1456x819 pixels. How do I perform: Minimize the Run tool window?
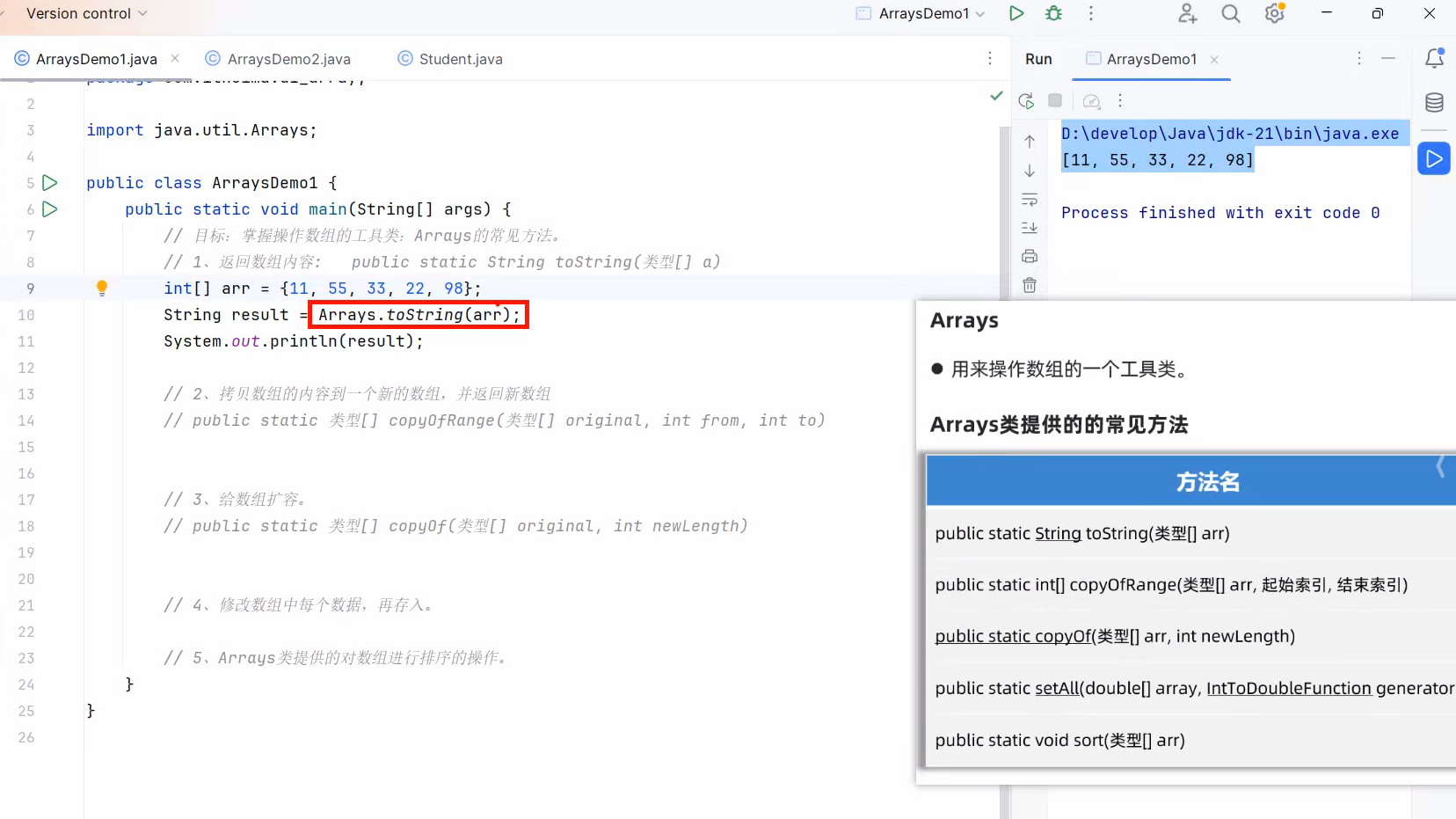(1388, 58)
